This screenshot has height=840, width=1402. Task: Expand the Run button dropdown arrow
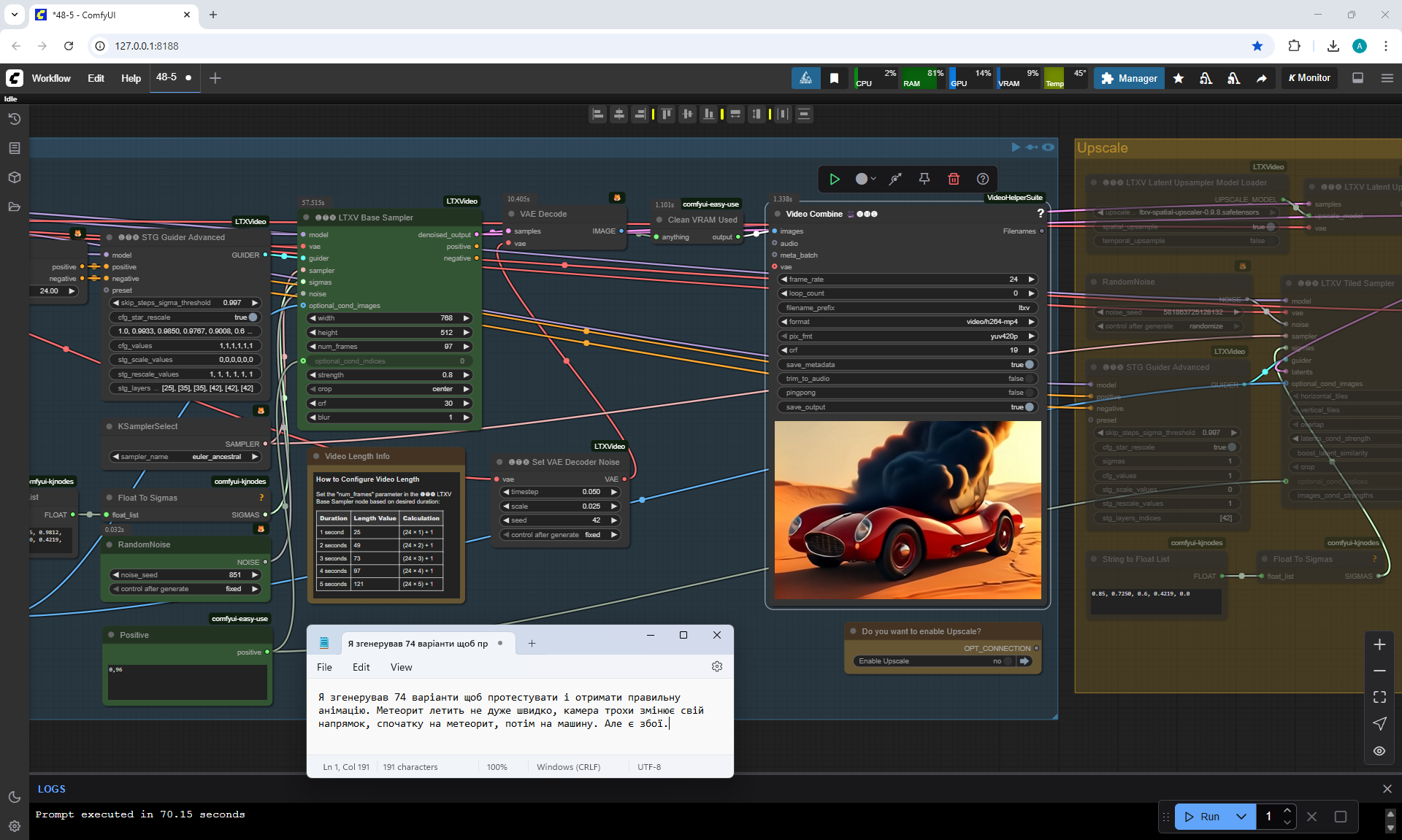click(1241, 817)
